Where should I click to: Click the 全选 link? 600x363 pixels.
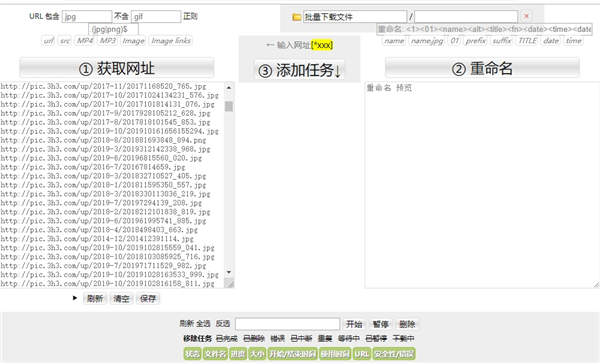tap(203, 324)
